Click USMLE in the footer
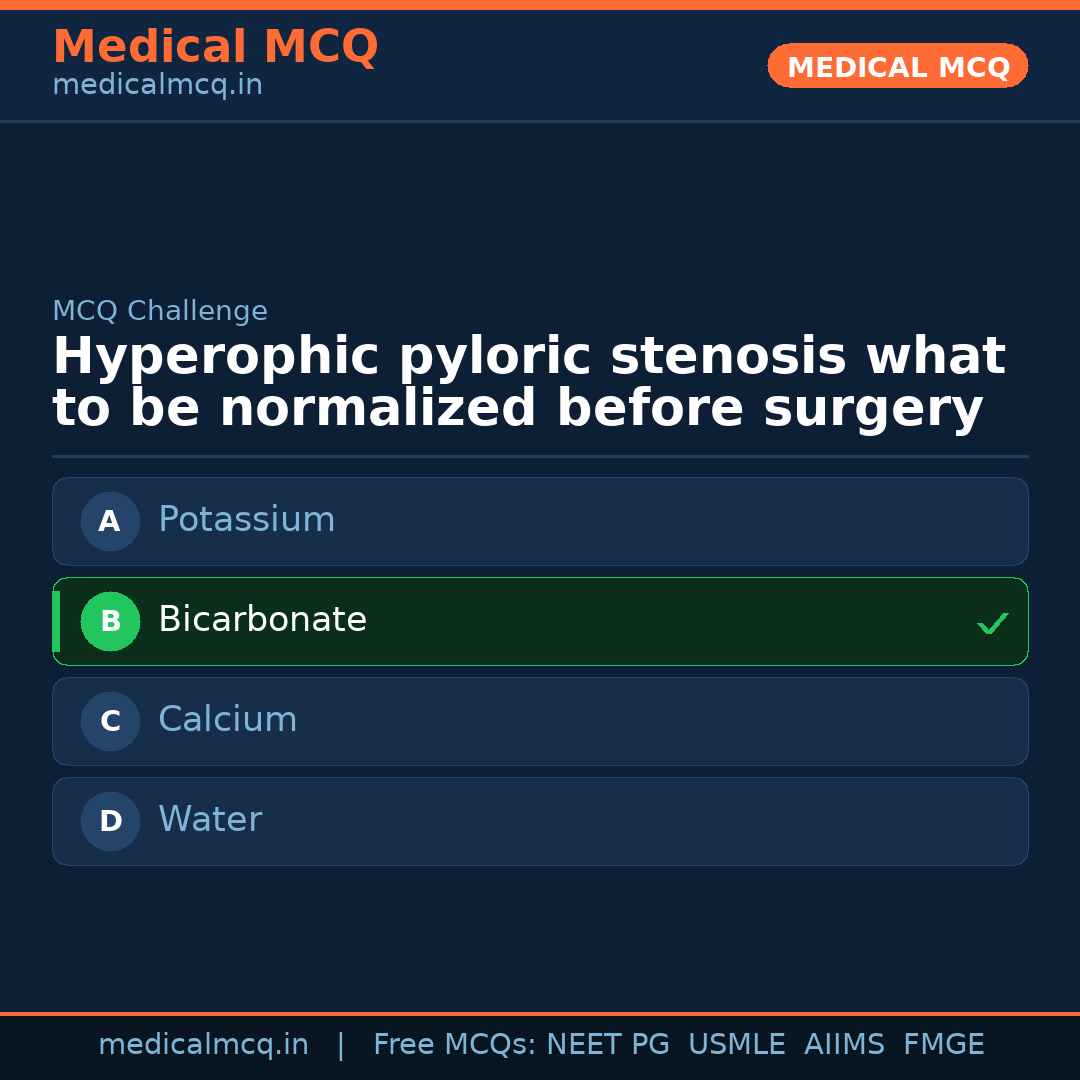 pos(736,1045)
